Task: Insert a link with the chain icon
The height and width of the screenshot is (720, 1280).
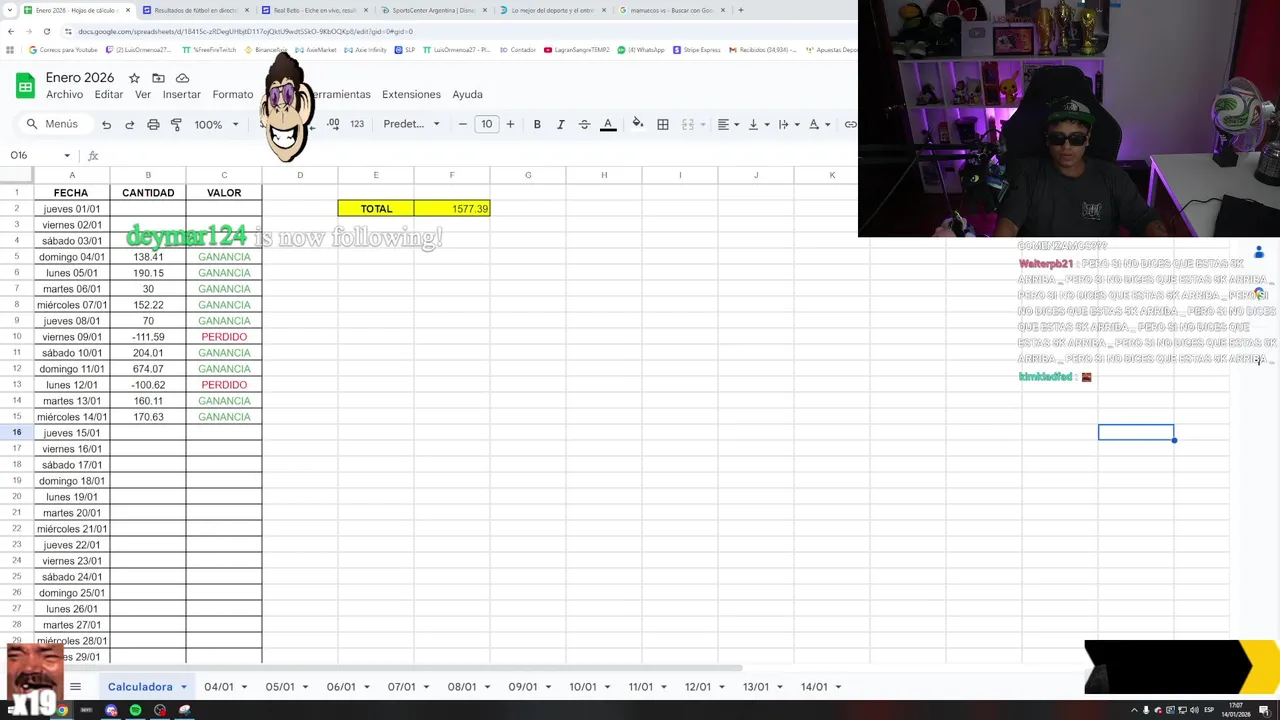Action: (850, 124)
